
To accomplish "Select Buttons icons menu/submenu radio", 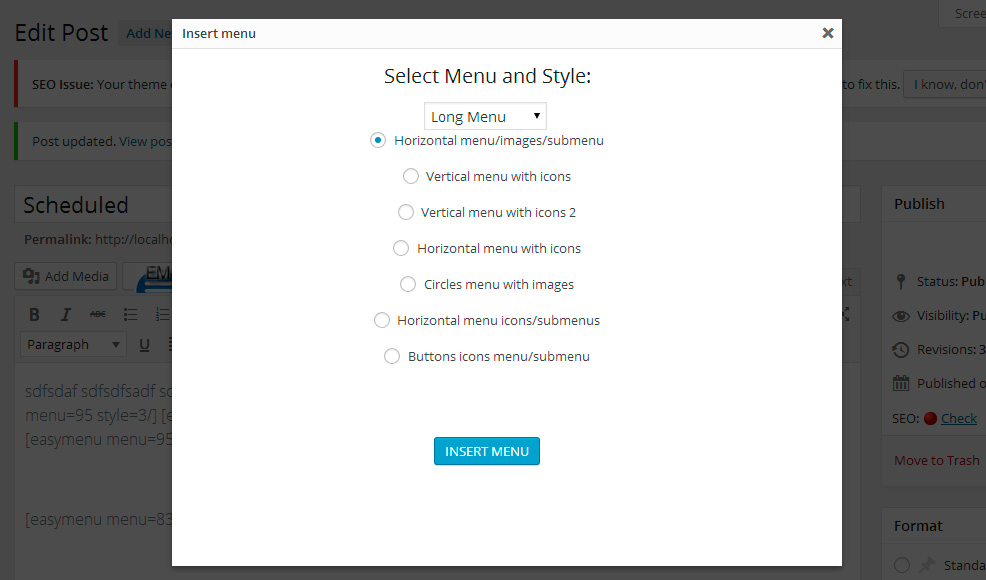I will tap(392, 357).
